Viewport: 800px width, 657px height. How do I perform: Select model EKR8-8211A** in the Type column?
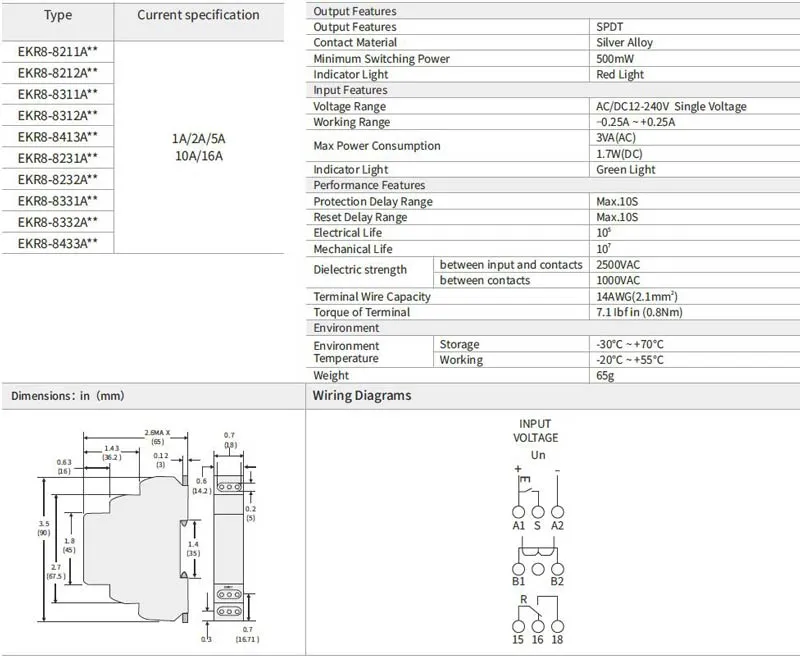tap(58, 51)
